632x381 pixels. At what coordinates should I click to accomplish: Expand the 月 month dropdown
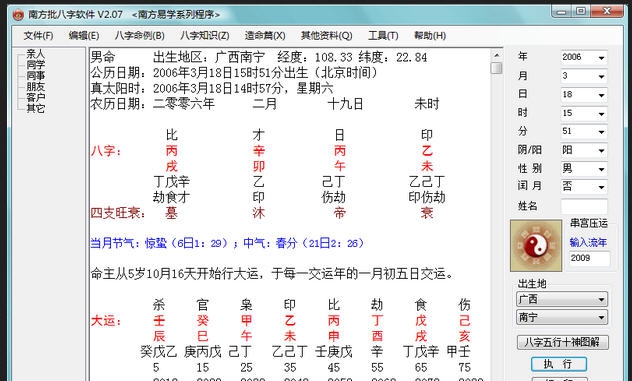click(x=601, y=76)
